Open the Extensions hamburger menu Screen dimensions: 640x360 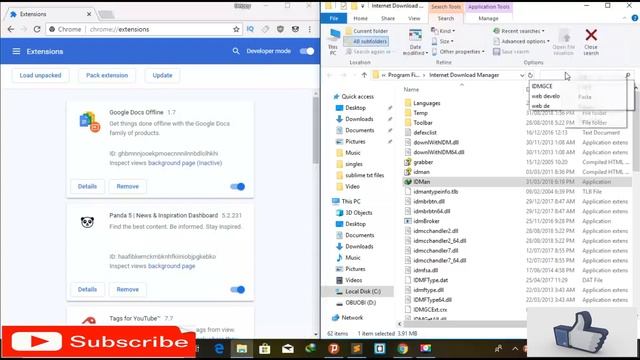click(x=16, y=51)
